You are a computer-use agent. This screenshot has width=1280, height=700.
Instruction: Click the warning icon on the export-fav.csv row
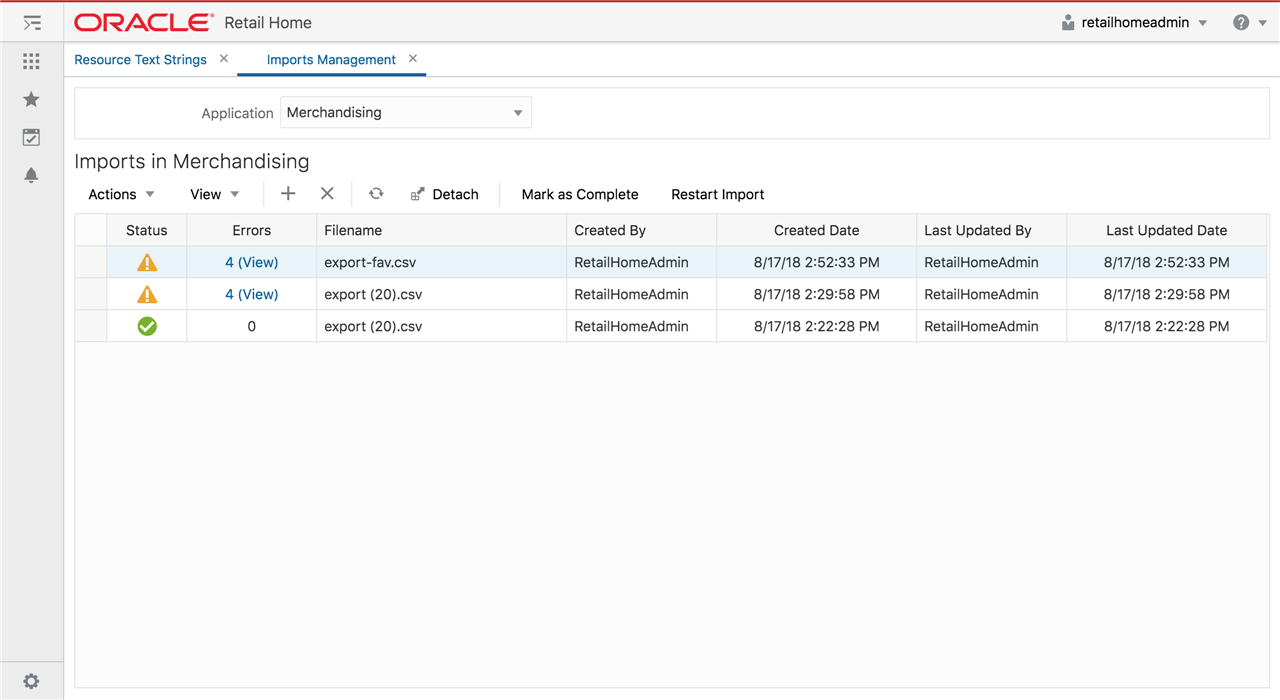[146, 262]
